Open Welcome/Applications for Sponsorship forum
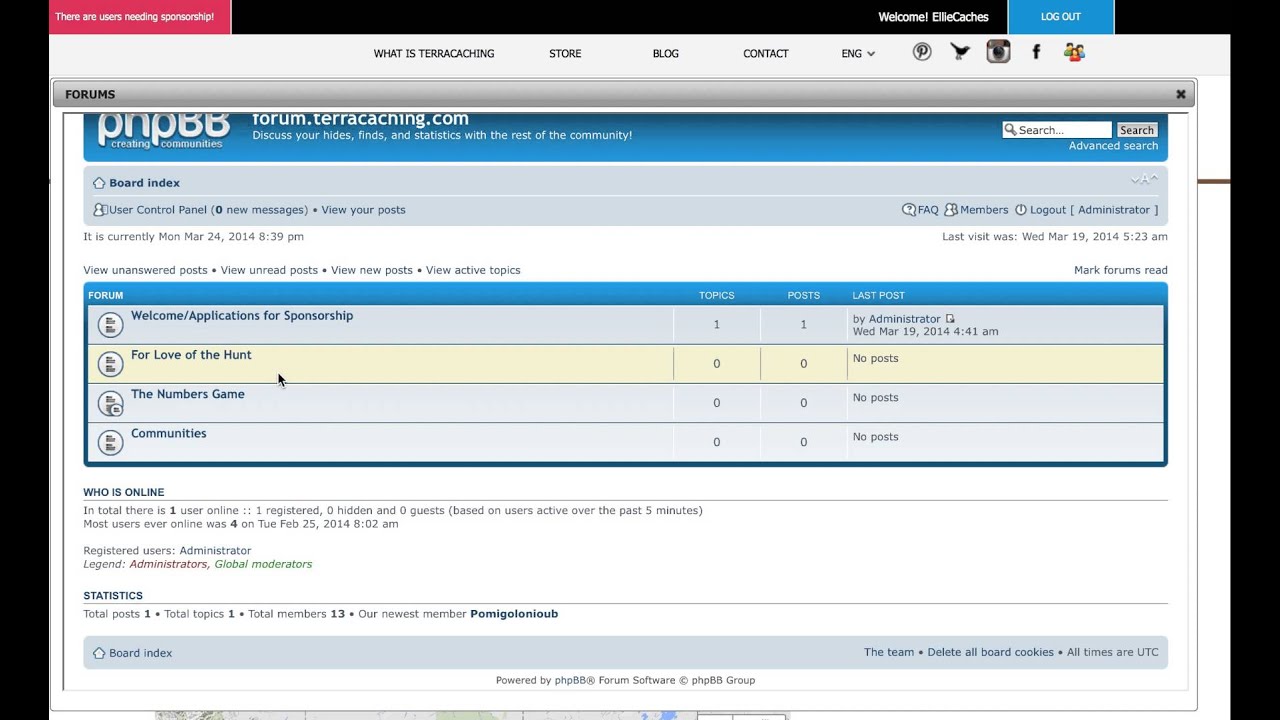Viewport: 1280px width, 720px height. (x=242, y=316)
